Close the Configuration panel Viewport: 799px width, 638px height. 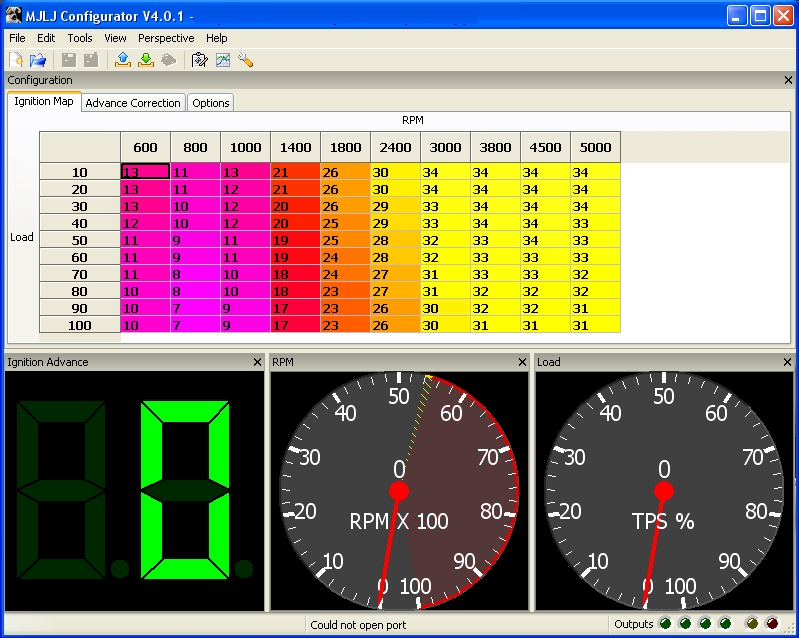[788, 80]
